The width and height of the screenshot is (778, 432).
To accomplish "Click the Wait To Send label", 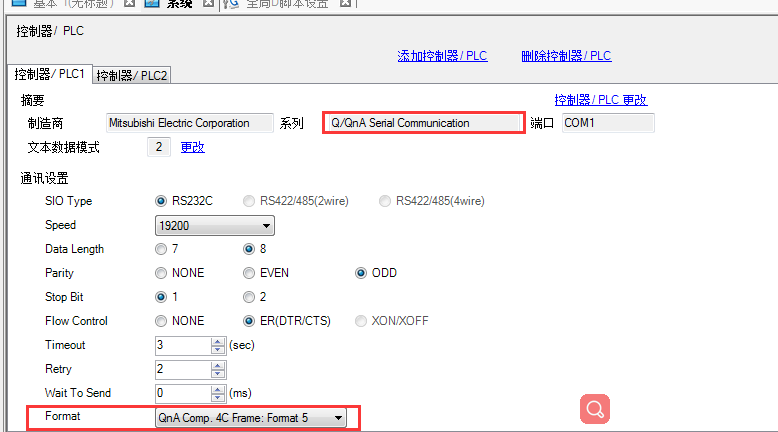I will coord(78,393).
